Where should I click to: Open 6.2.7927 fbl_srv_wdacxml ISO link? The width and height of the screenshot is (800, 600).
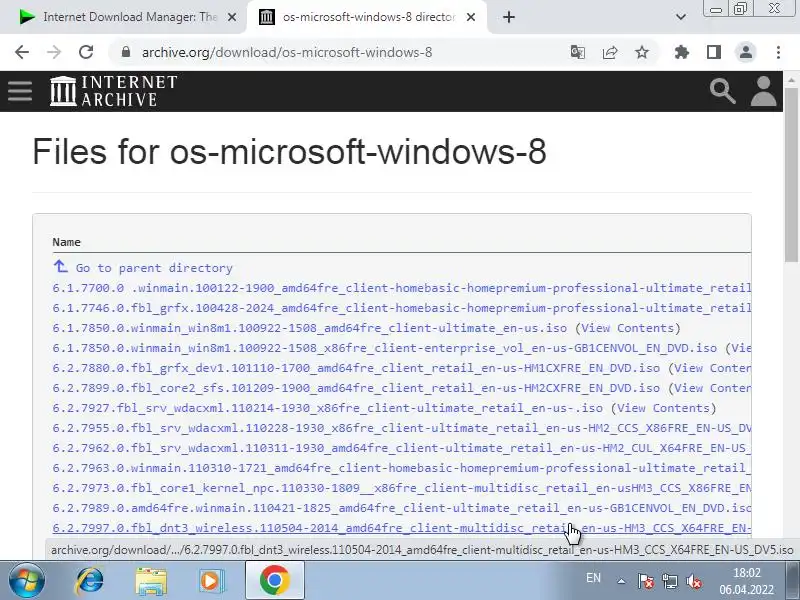coord(327,408)
